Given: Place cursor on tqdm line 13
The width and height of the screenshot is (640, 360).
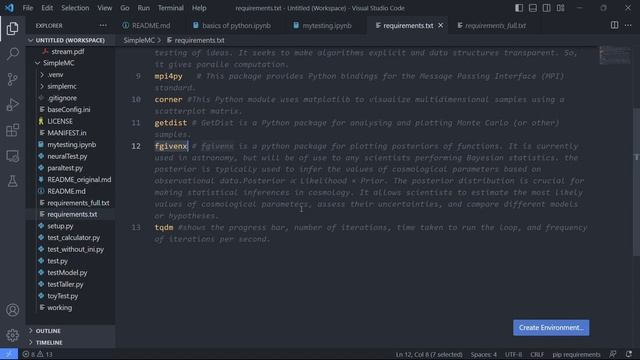Looking at the screenshot, I should pyautogui.click(x=164, y=227).
